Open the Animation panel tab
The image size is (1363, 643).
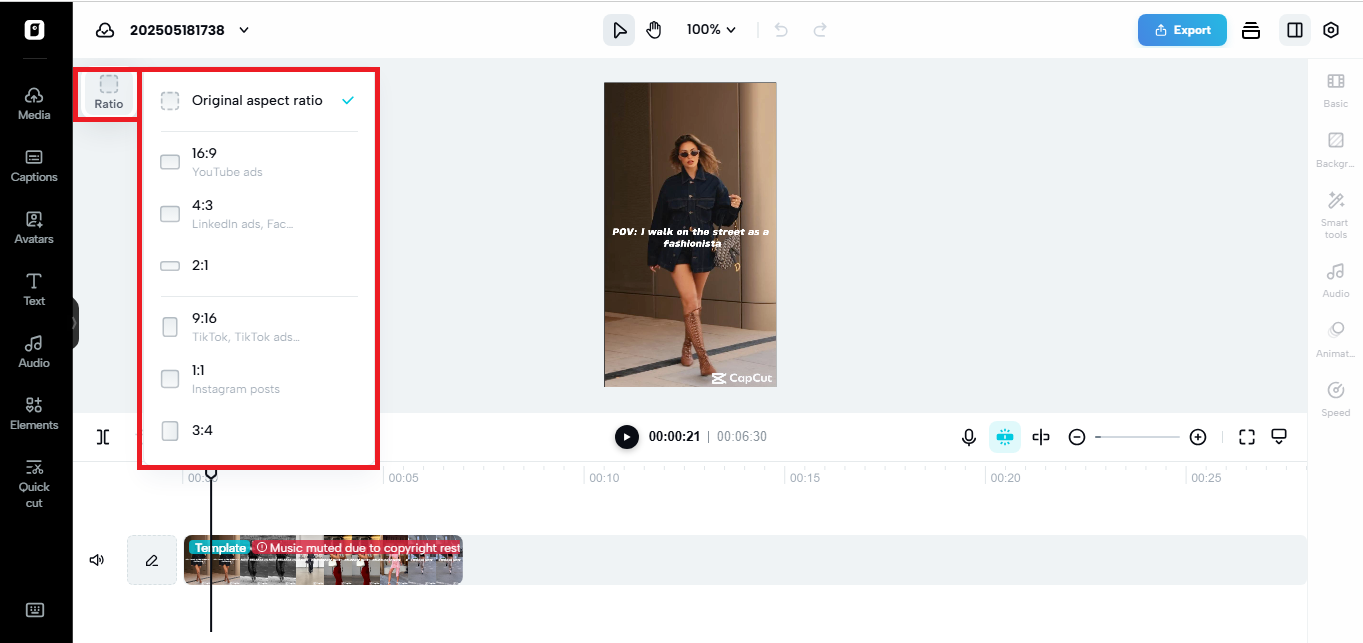point(1335,340)
